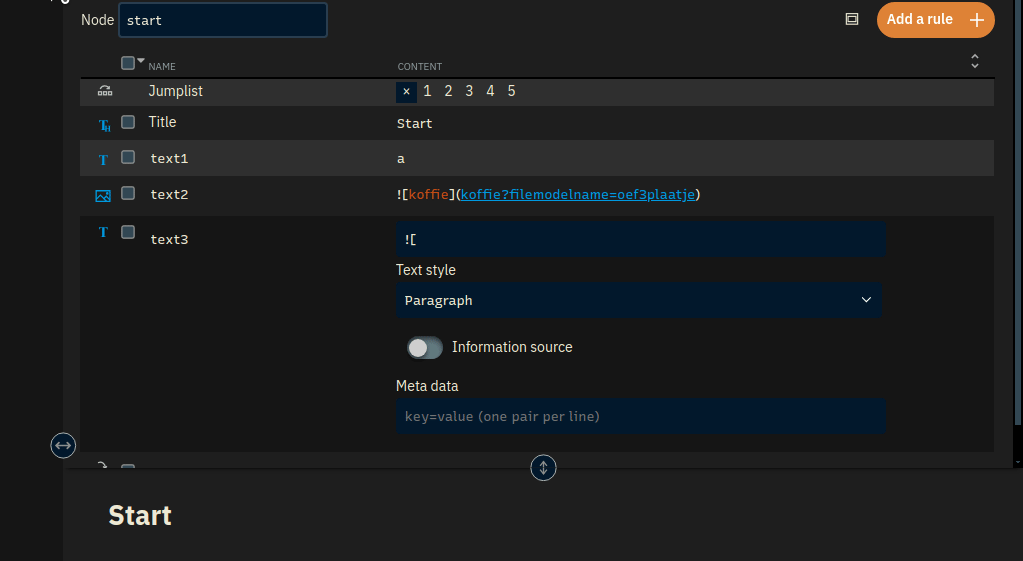Click the Add a rule button
Viewport: 1023px width, 561px height.
click(936, 20)
